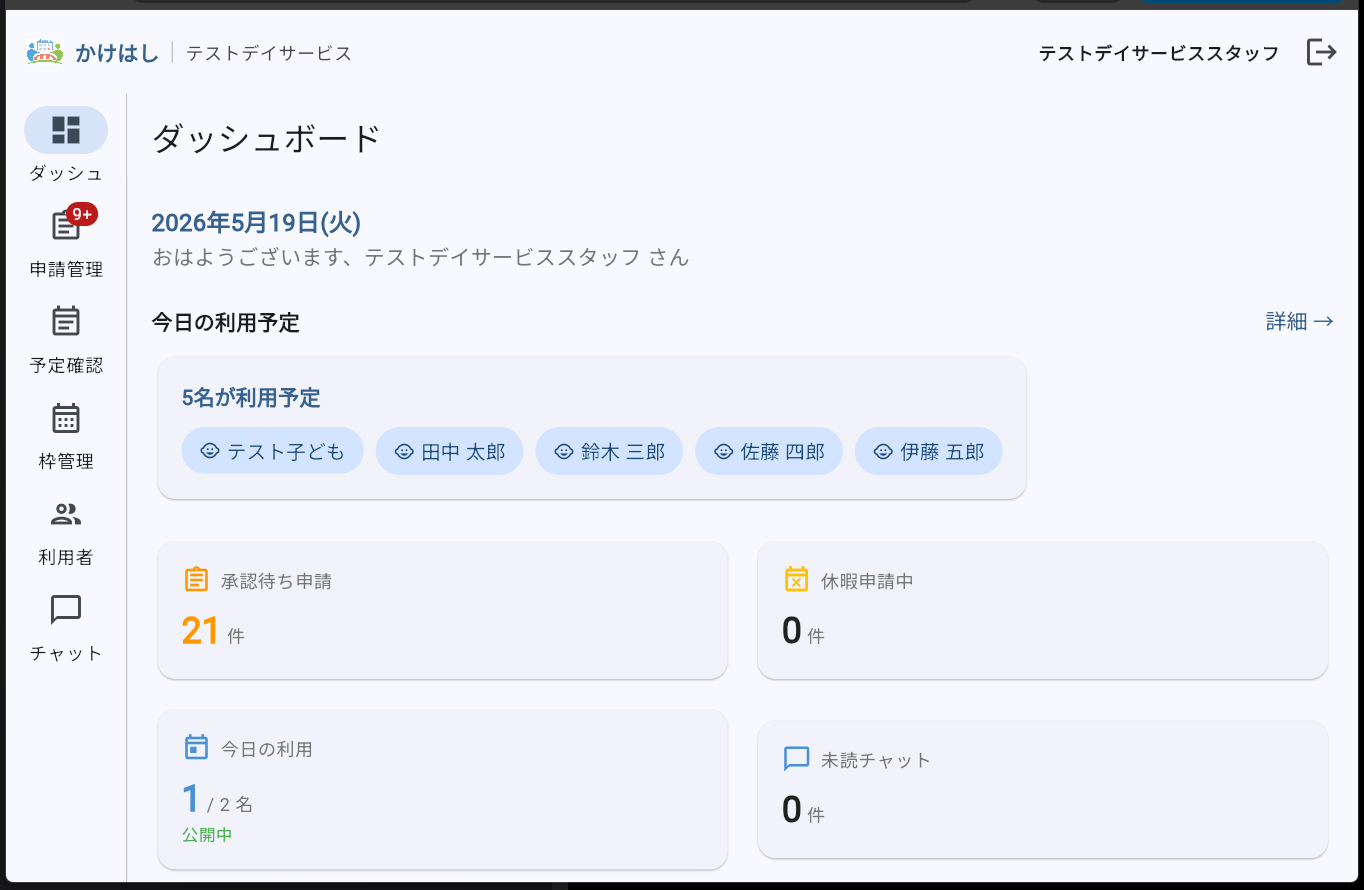Open the 詳細 → link
Viewport: 1364px width, 890px height.
1299,321
